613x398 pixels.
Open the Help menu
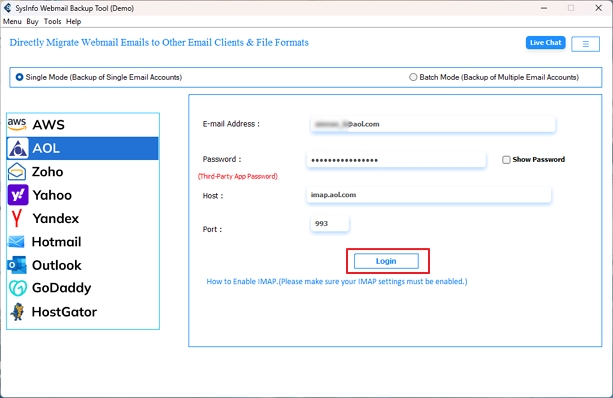point(73,22)
